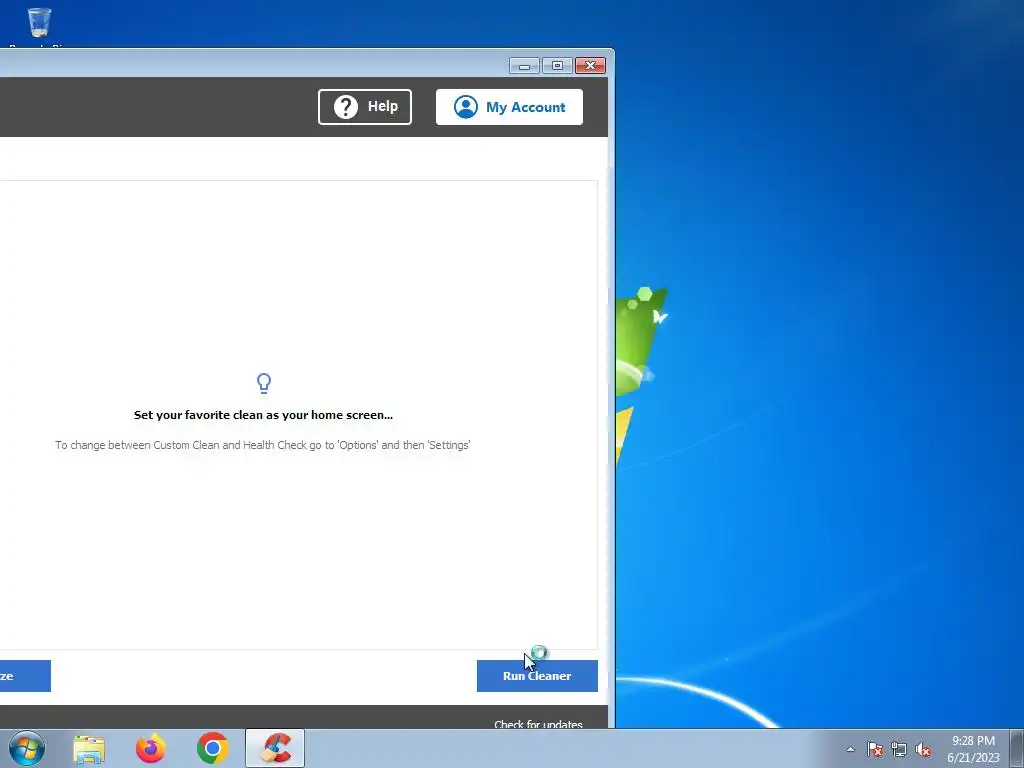Open My Account in CCleaner
The width and height of the screenshot is (1024, 768).
click(509, 106)
